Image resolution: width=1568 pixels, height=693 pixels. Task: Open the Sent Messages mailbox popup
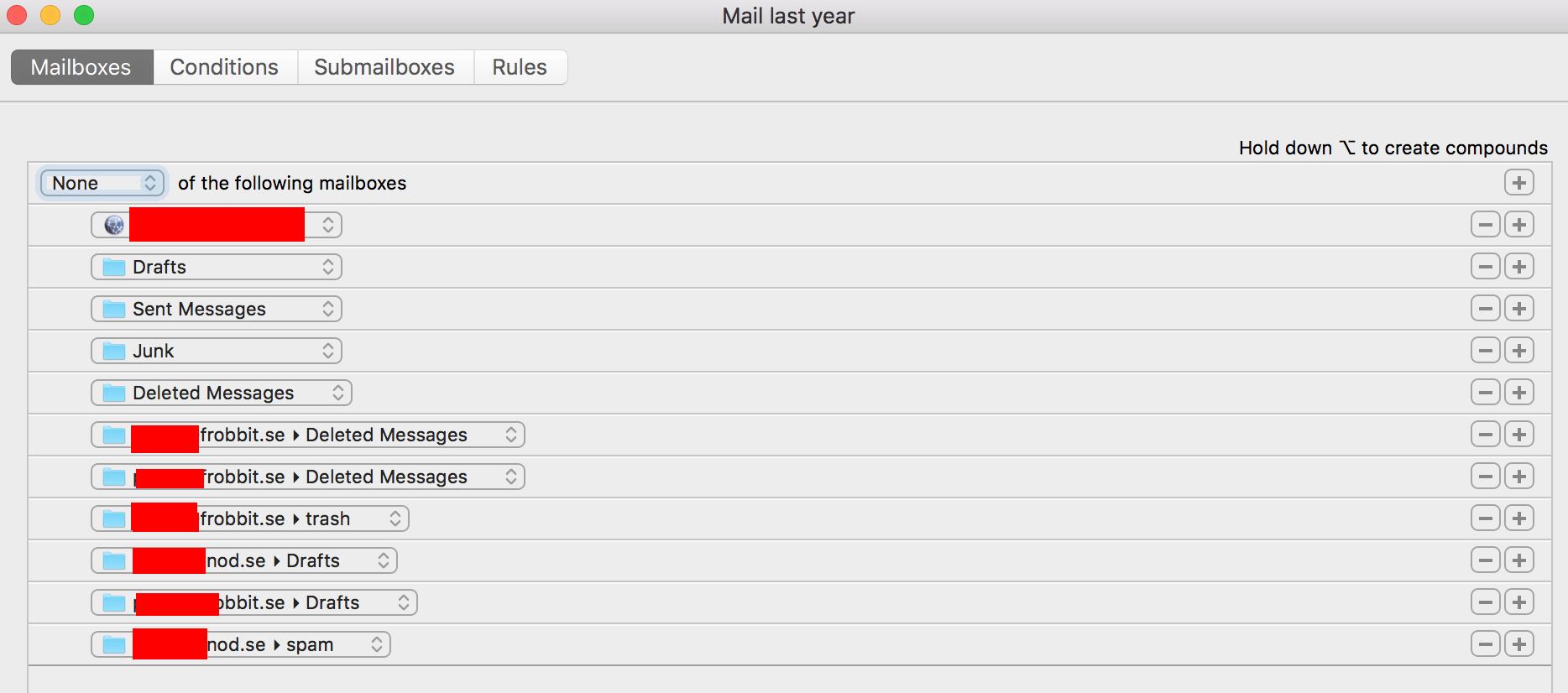[x=217, y=309]
